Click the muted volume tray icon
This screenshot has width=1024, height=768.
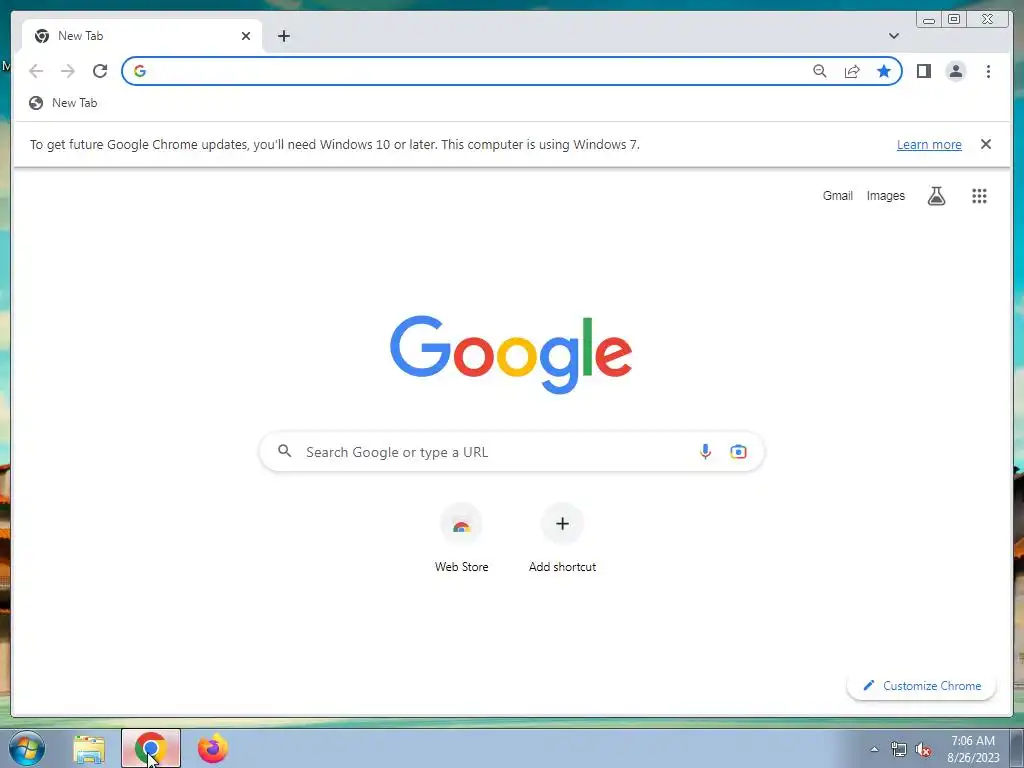pos(923,750)
